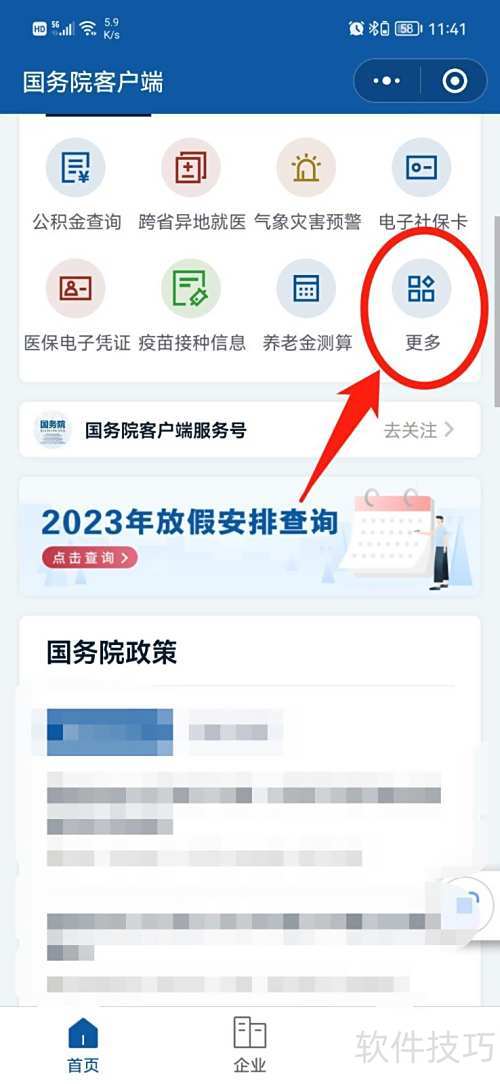The image size is (500, 1084).
Task: Open 医保电子凭证 icon
Action: (75, 288)
